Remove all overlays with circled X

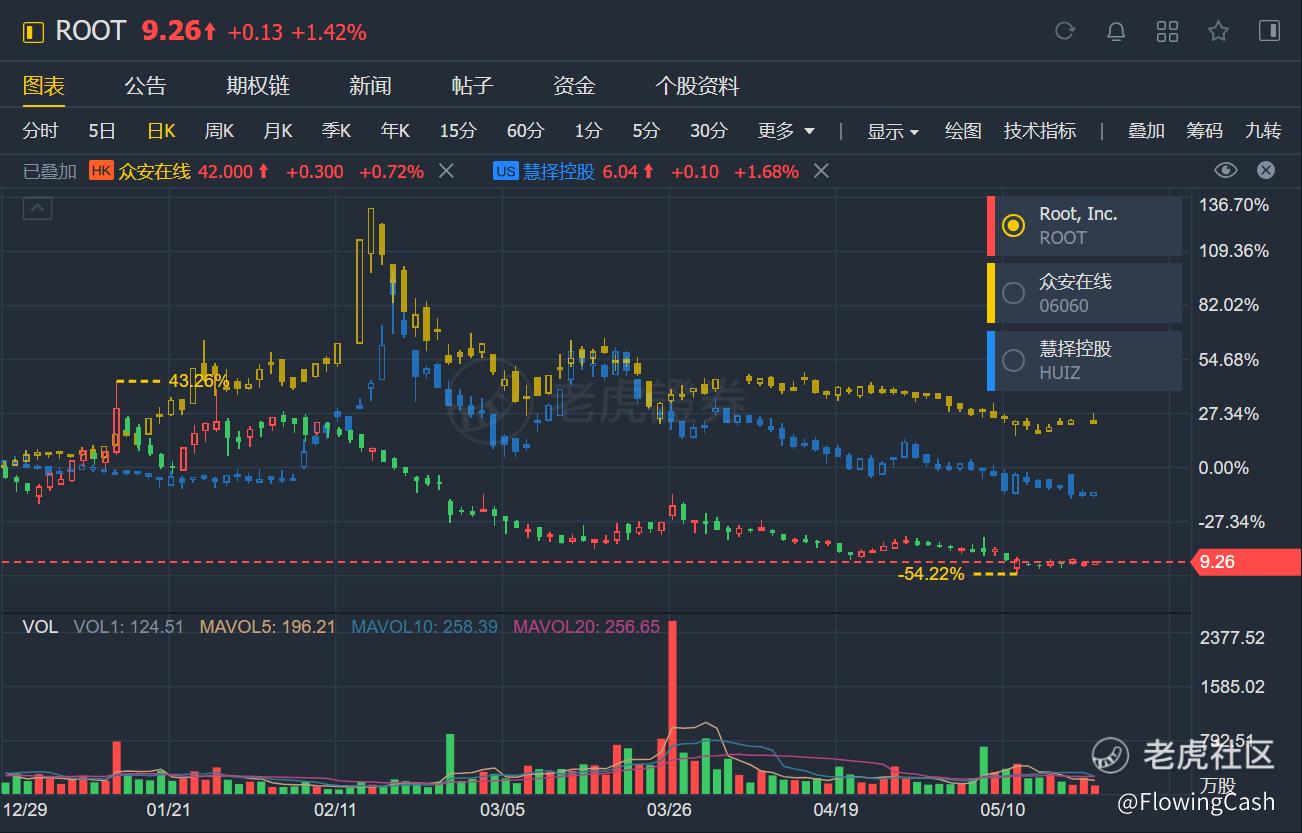click(1266, 170)
